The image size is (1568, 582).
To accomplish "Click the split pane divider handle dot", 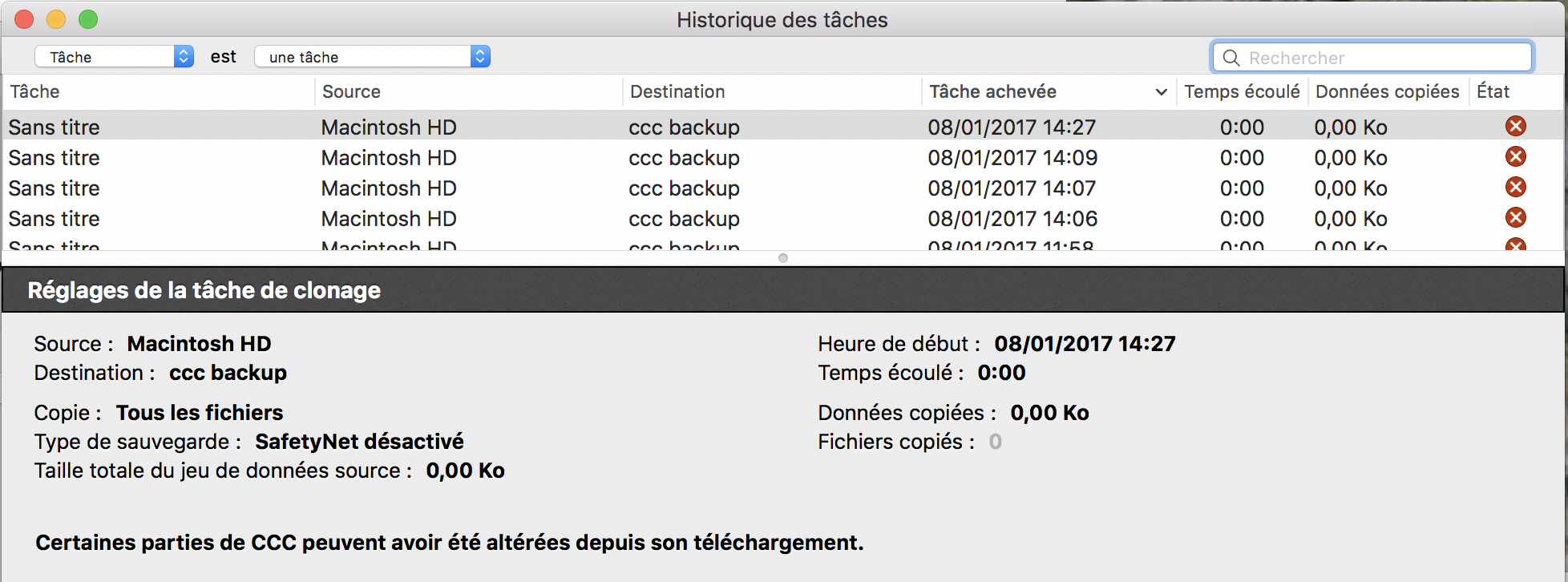I will click(783, 258).
